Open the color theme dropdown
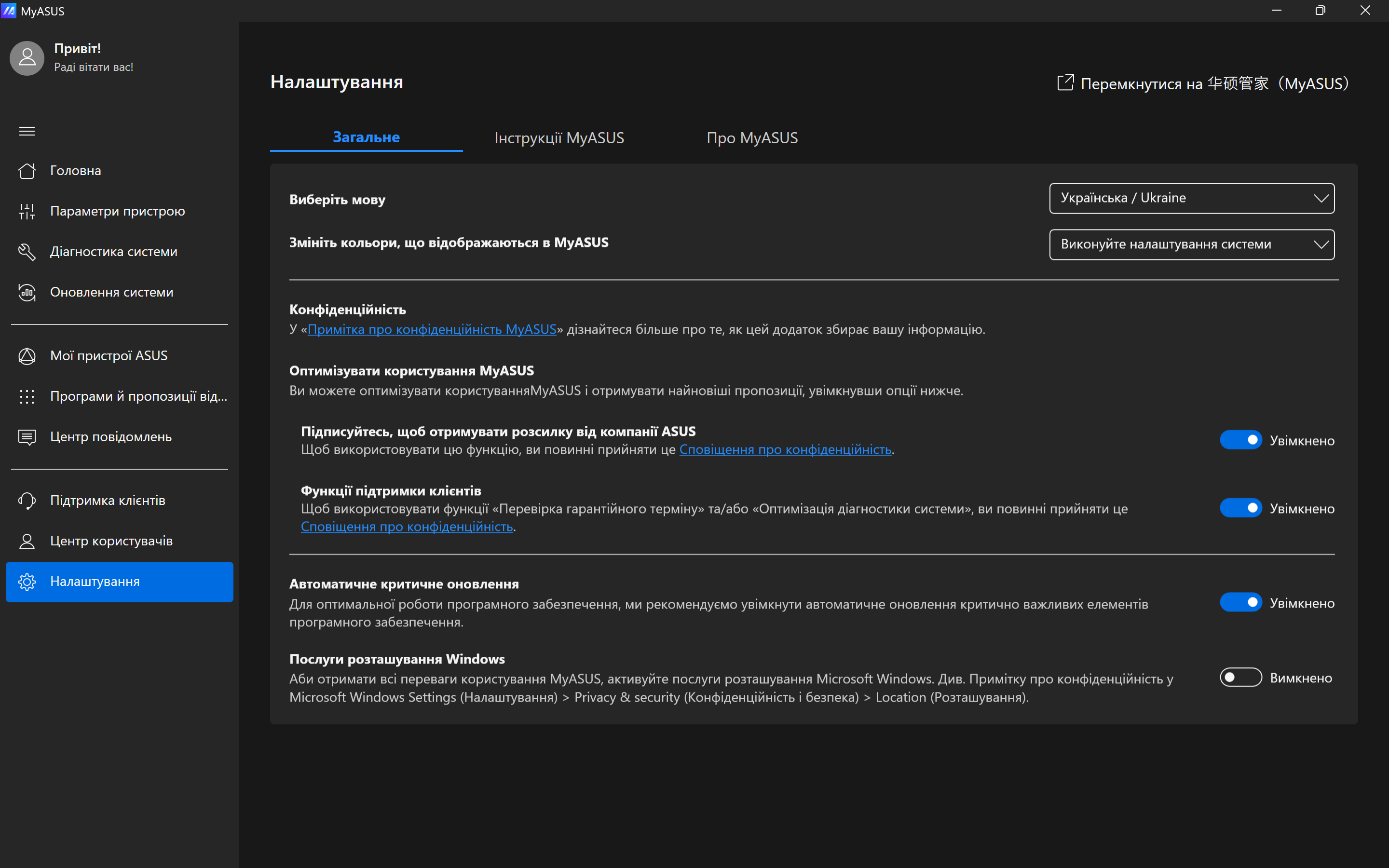This screenshot has height=868, width=1389. (x=1192, y=244)
